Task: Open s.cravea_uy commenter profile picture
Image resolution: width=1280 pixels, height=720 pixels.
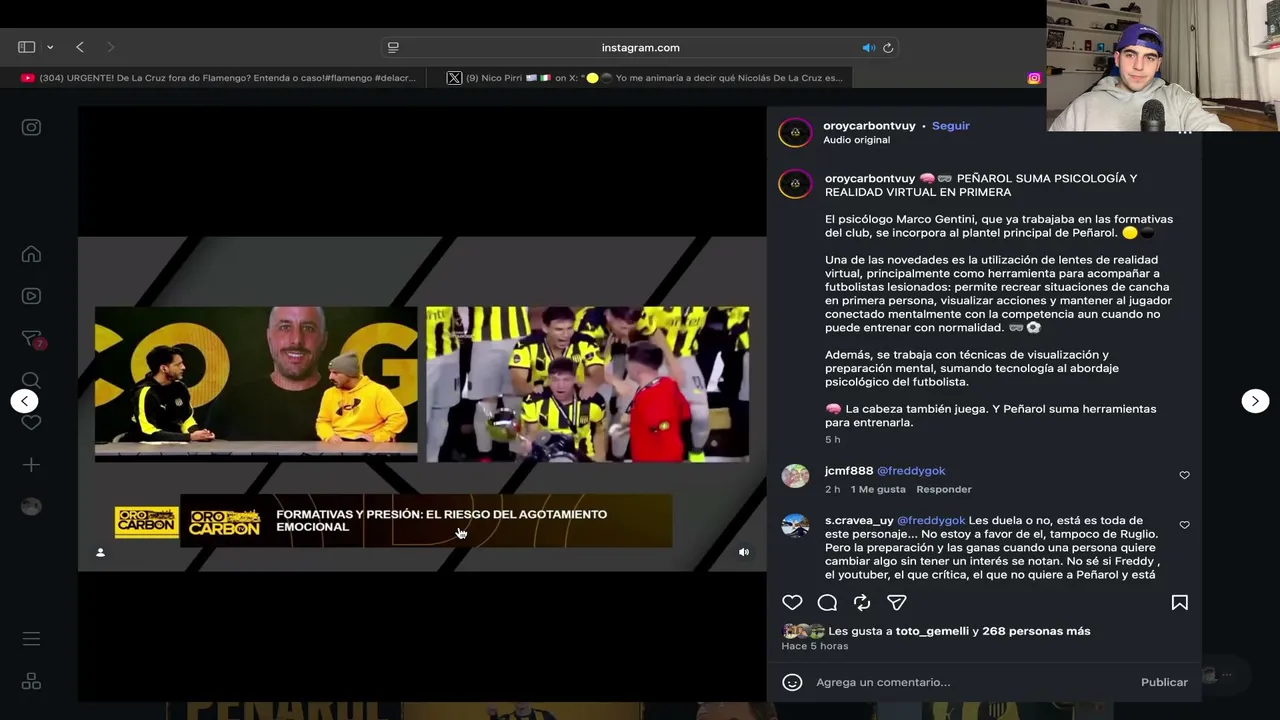Action: pyautogui.click(x=795, y=526)
